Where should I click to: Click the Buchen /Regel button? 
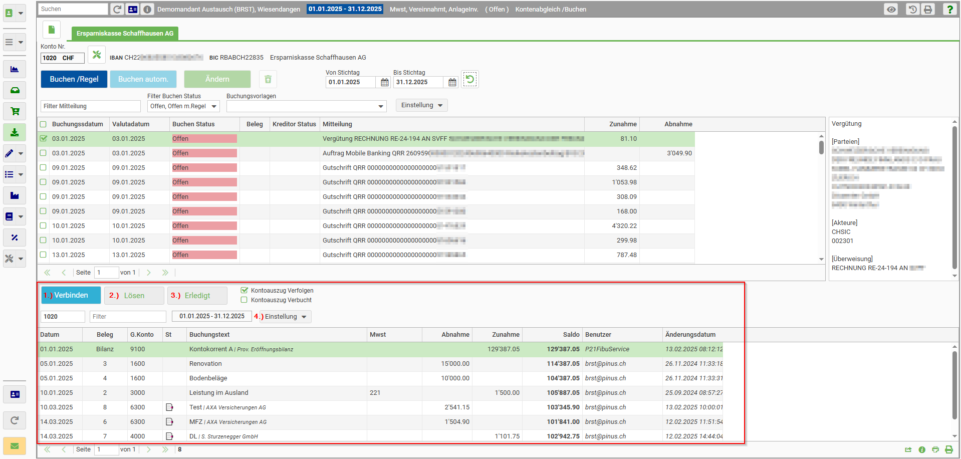coord(74,80)
